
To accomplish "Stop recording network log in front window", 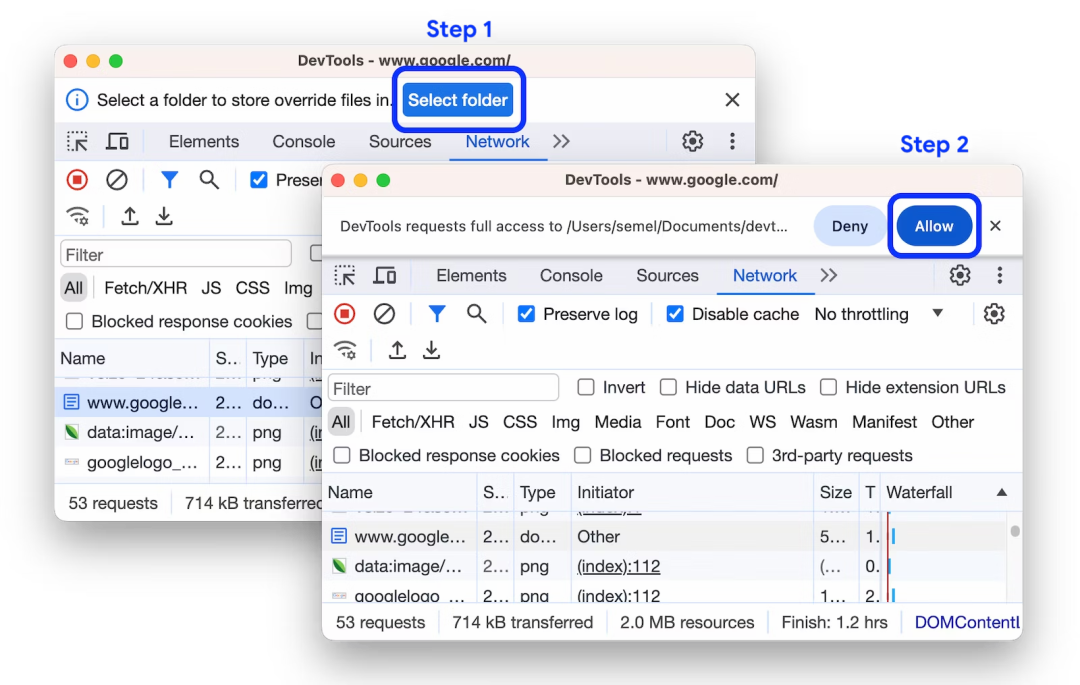I will (344, 314).
